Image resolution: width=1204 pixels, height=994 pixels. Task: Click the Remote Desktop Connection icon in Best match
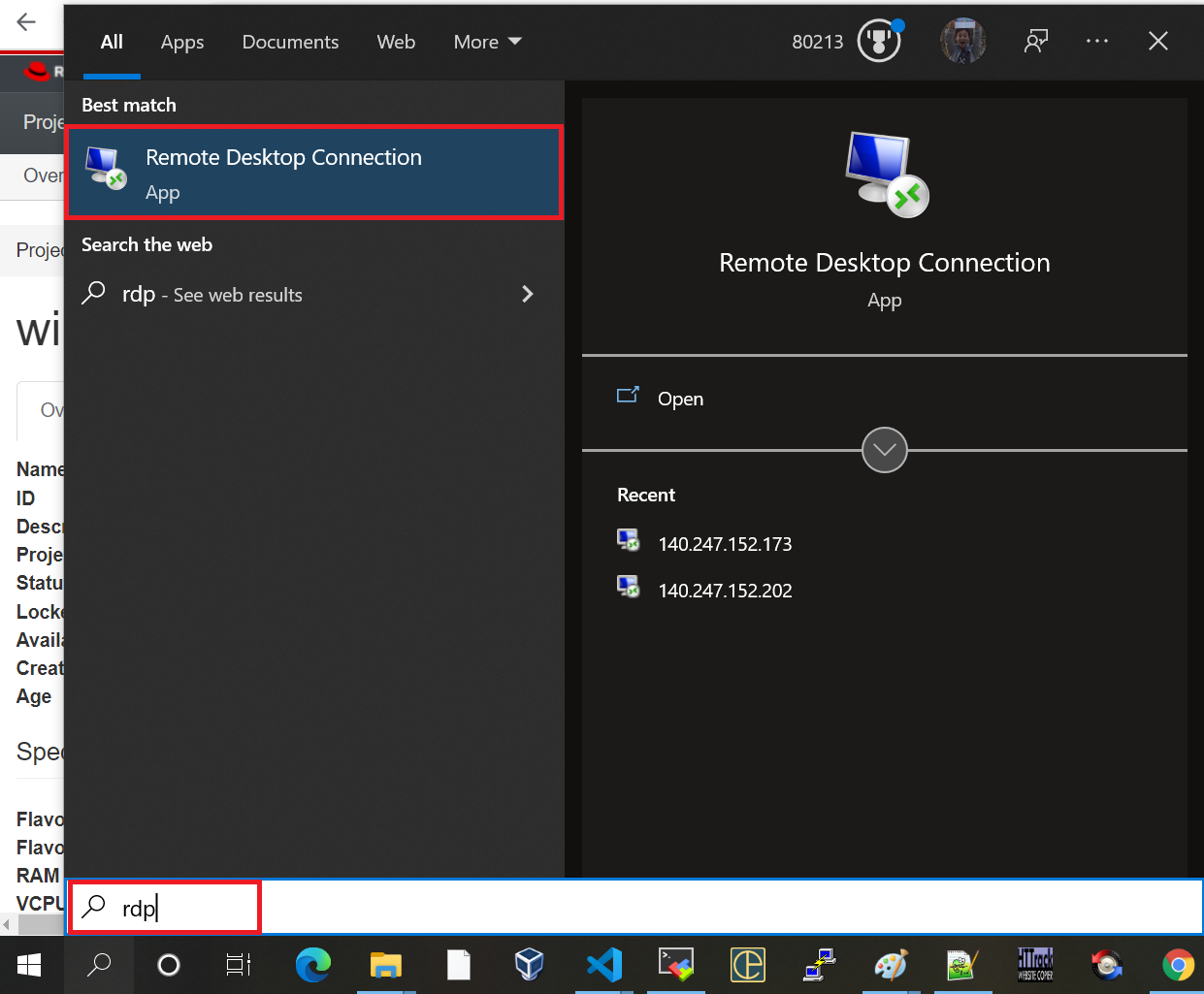click(106, 168)
